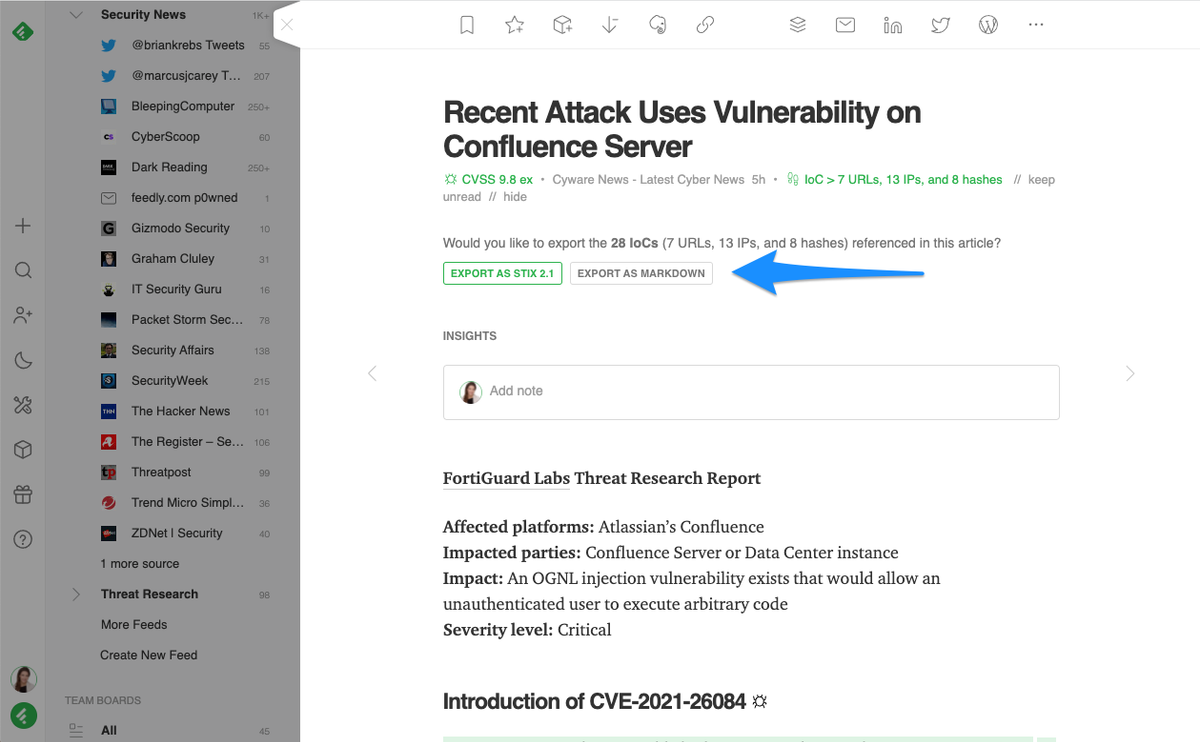Add article to a board via star icon

tap(514, 25)
